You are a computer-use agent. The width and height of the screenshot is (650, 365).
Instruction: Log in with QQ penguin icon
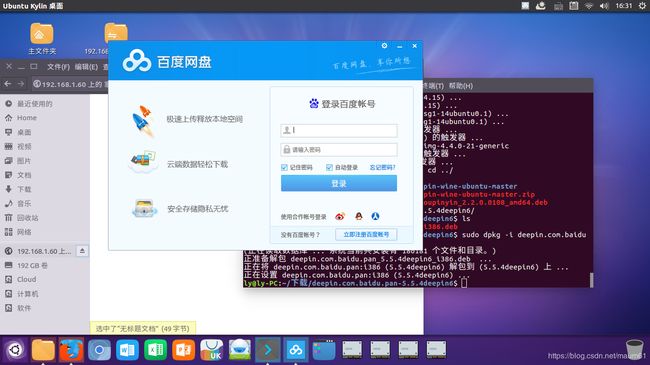coord(359,216)
